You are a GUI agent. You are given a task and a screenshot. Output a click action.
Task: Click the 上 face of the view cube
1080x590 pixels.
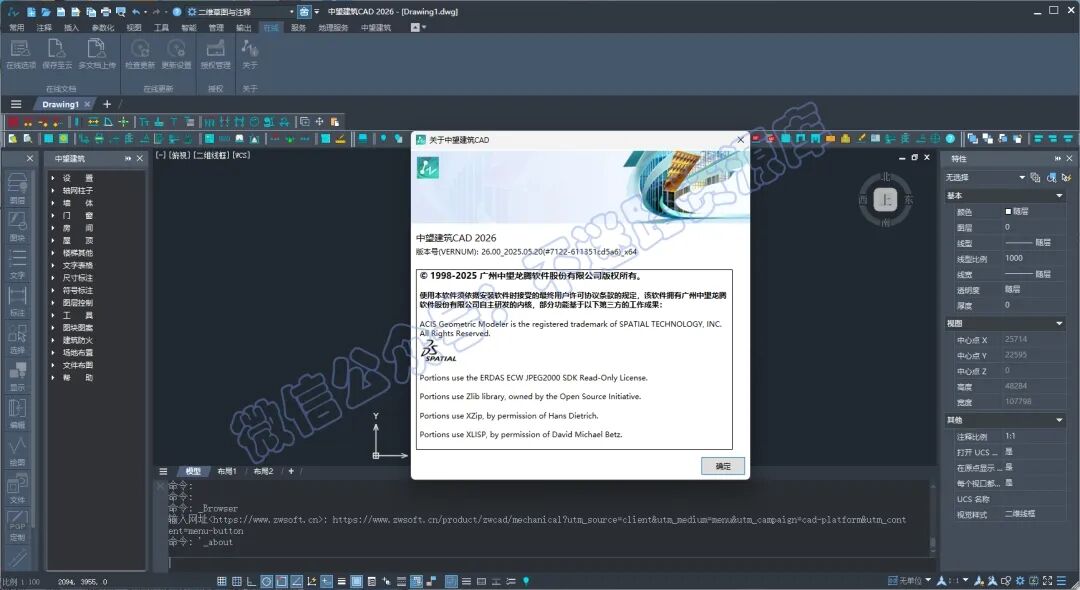885,200
